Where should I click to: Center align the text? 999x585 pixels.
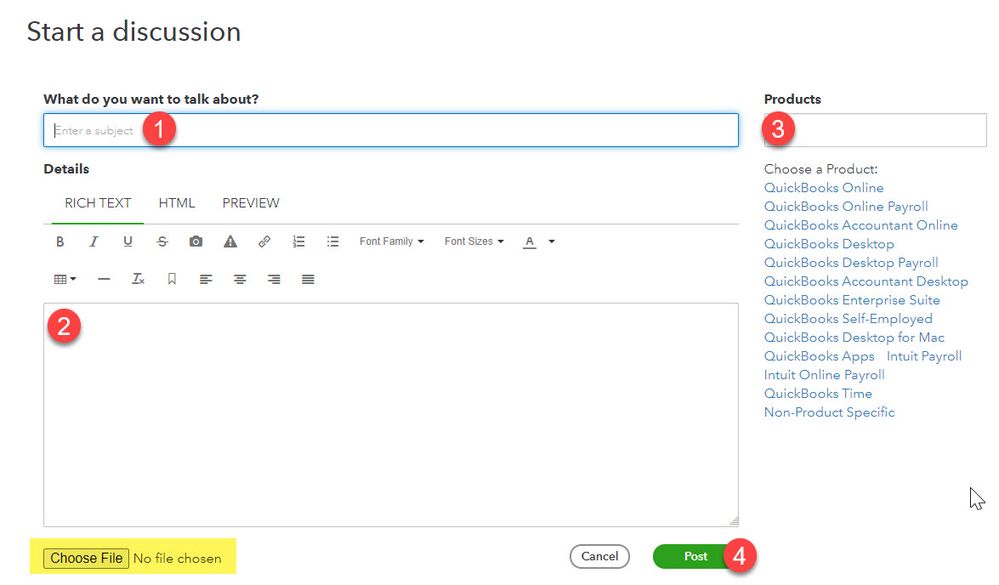240,279
